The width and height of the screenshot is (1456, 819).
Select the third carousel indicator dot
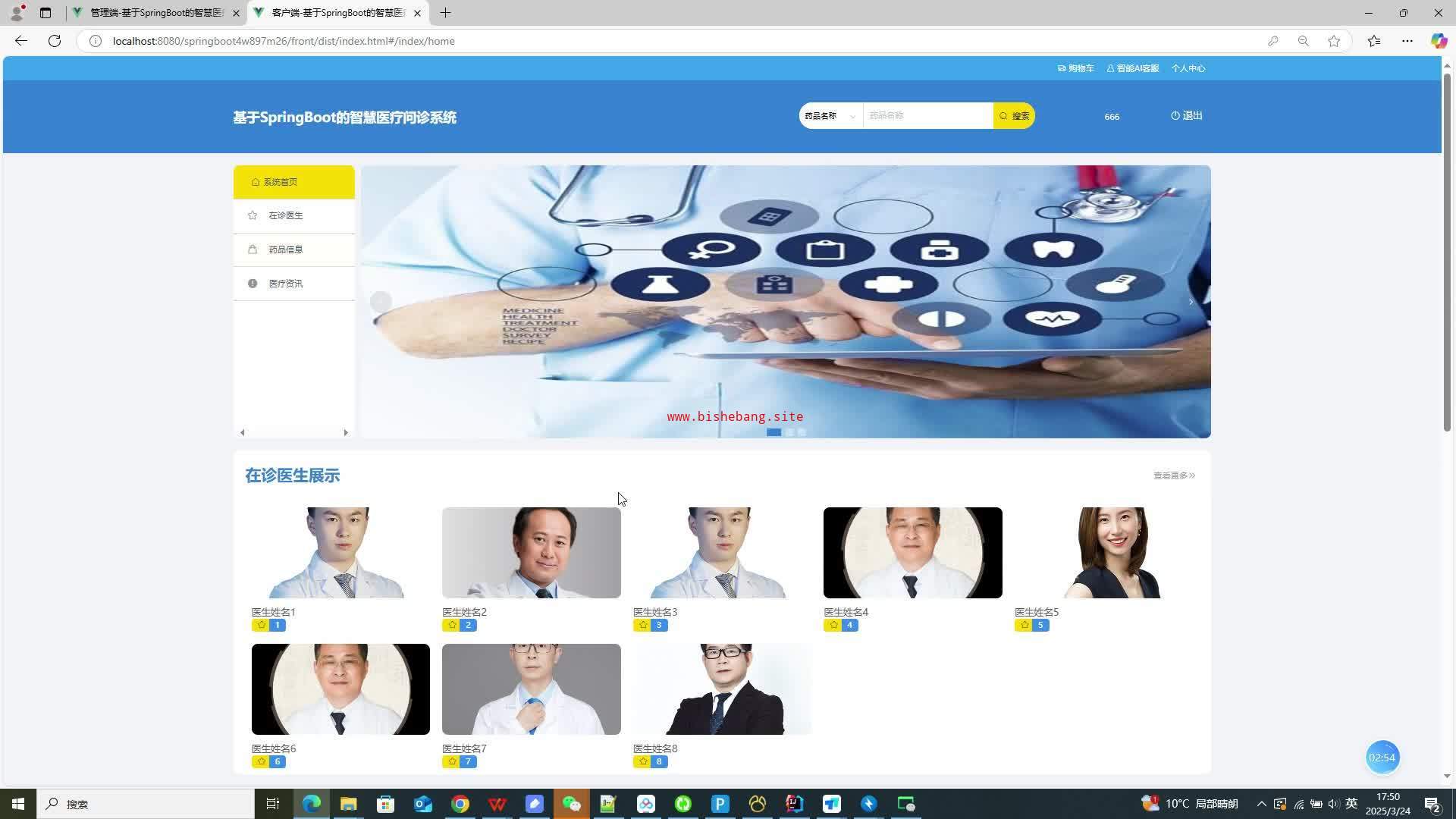click(x=802, y=432)
